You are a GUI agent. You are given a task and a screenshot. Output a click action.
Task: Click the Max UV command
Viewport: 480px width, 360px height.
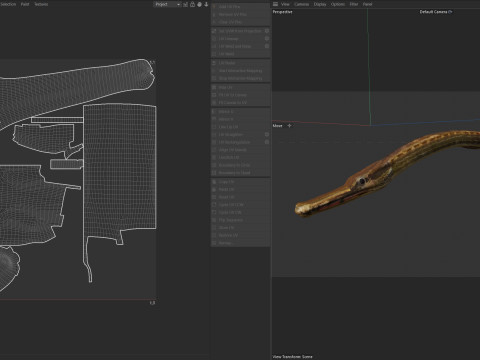coord(240,87)
